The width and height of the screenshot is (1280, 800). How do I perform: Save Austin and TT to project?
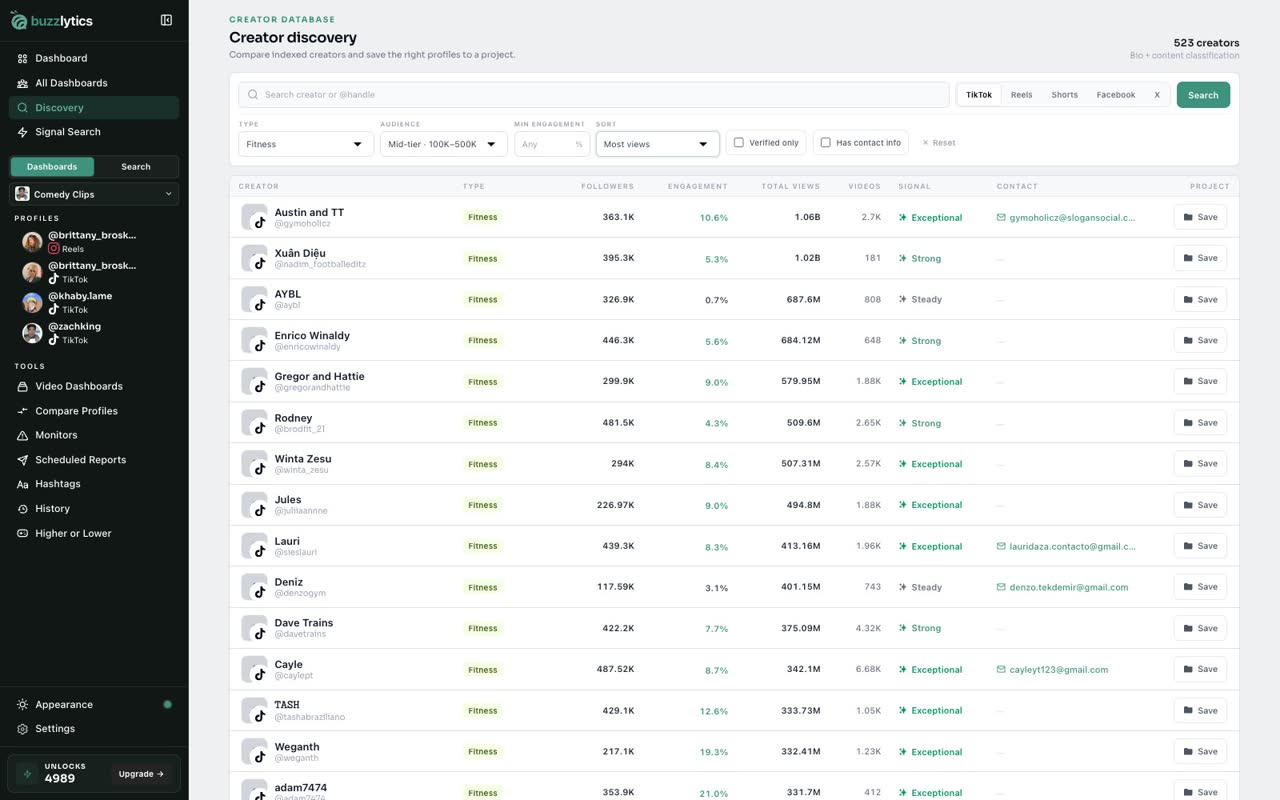tap(1200, 217)
